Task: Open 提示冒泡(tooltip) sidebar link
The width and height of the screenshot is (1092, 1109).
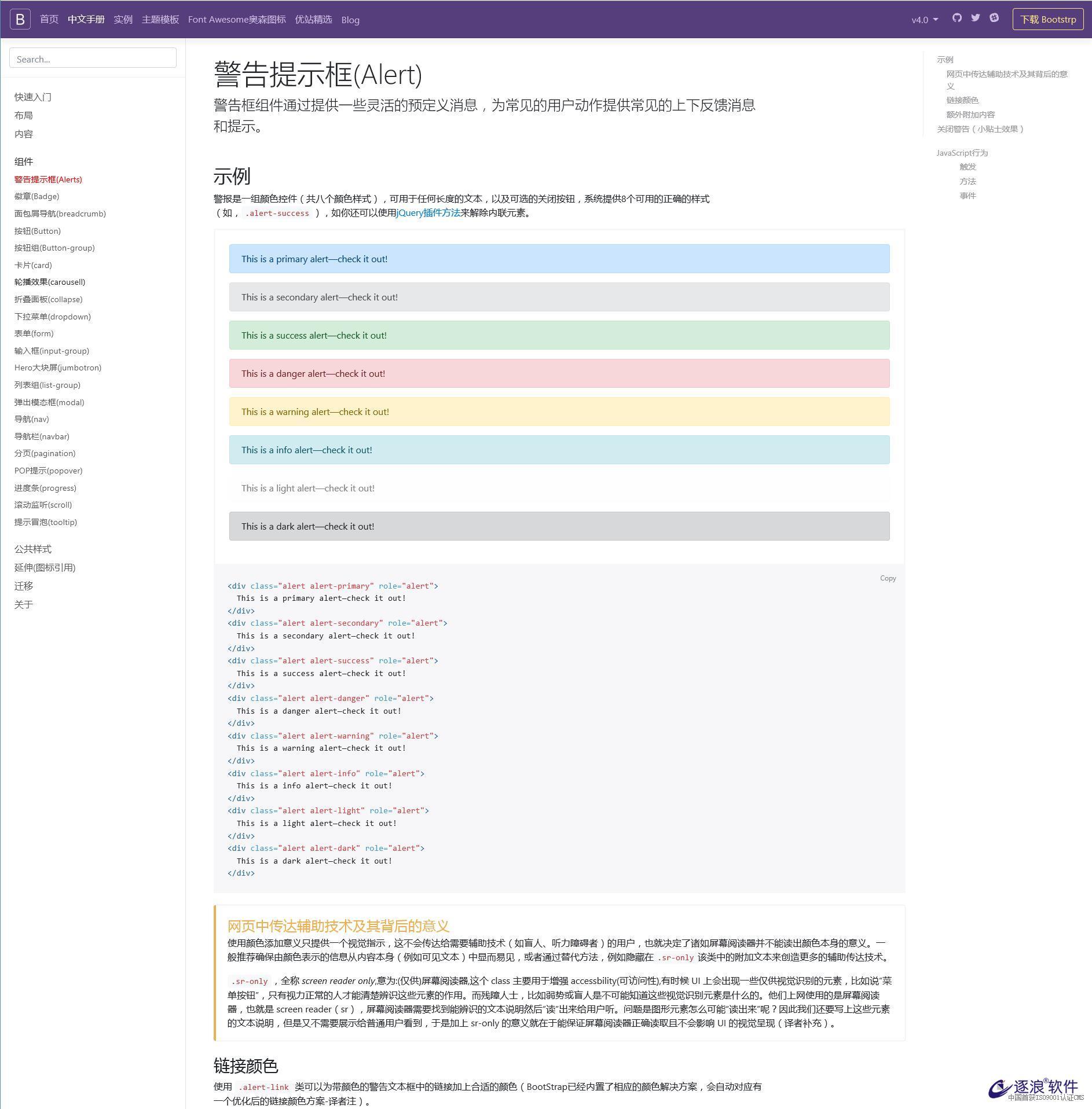Action: tap(46, 522)
